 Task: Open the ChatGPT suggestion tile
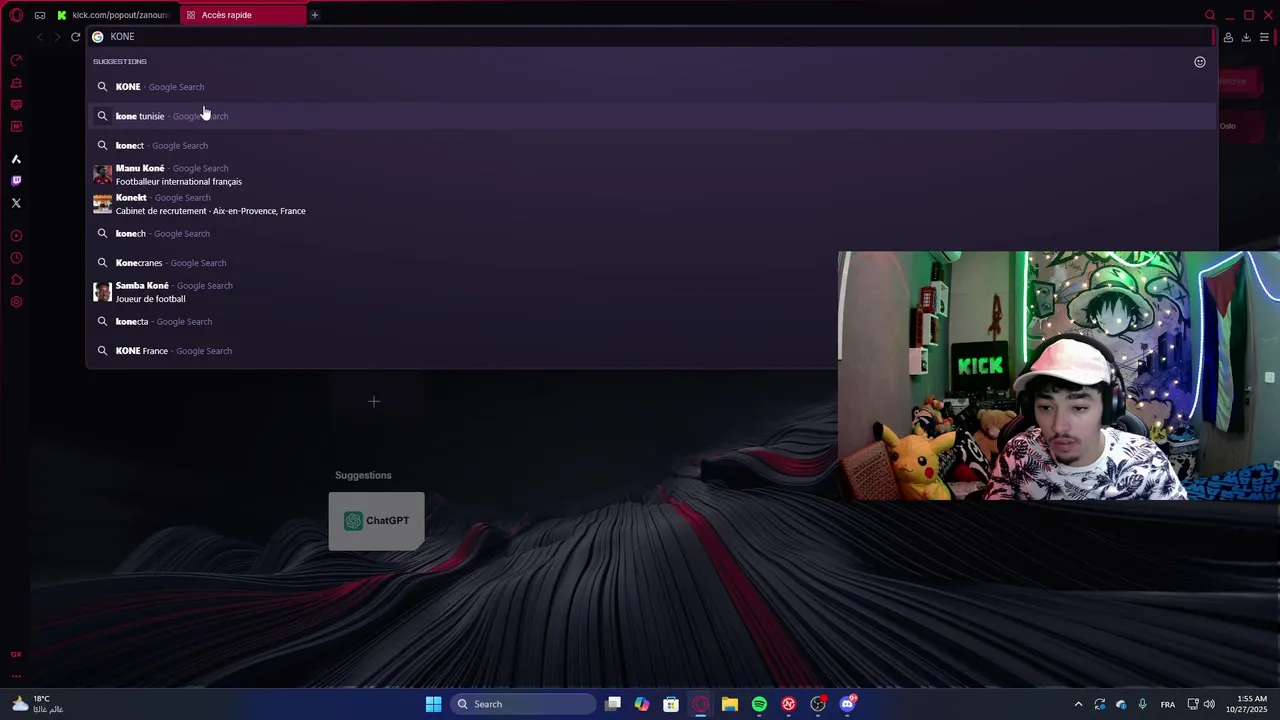point(376,521)
